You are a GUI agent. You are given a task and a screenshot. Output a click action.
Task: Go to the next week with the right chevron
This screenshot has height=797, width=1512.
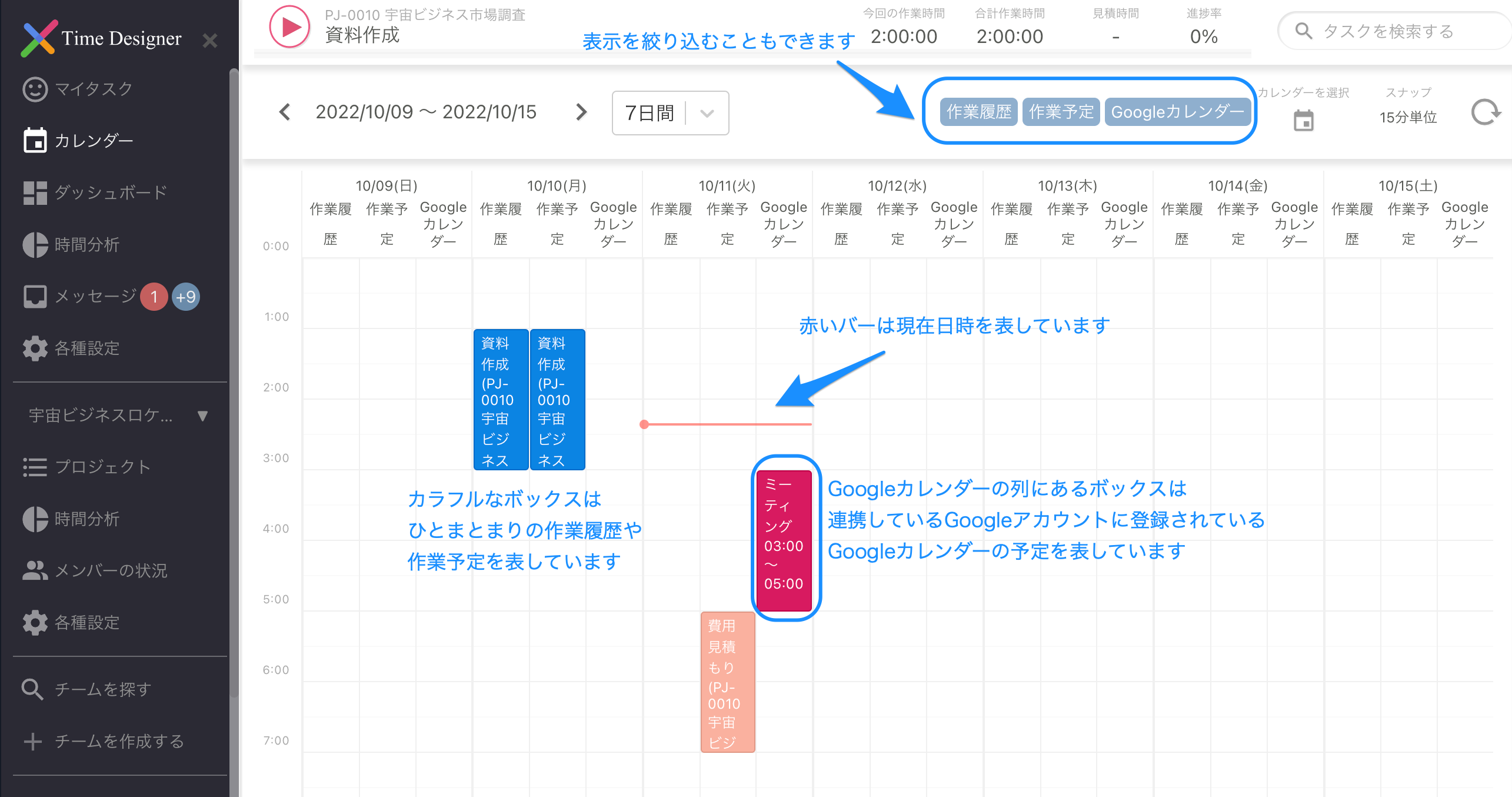click(581, 112)
